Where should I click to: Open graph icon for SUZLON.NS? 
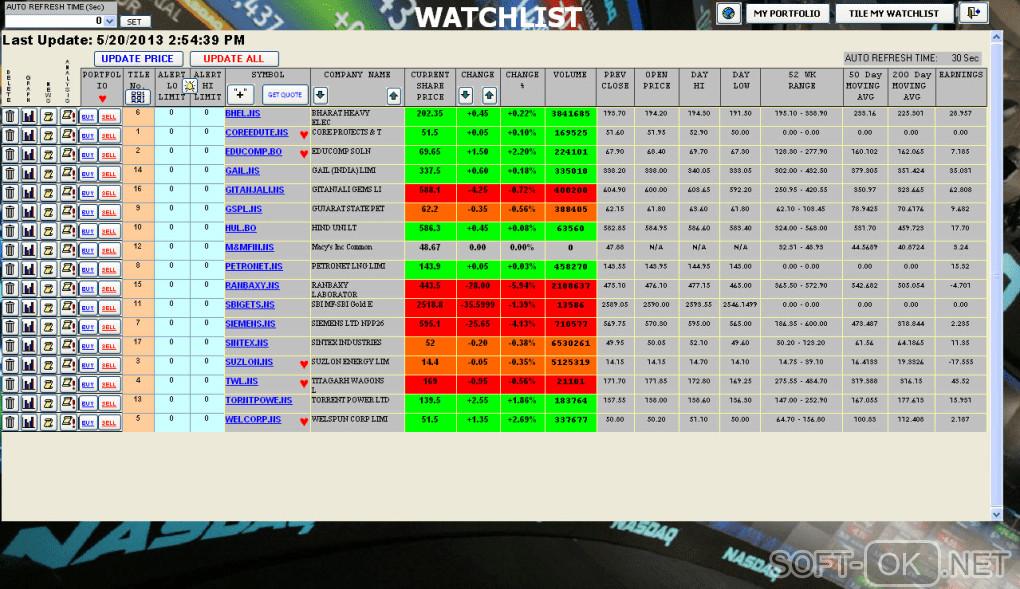tap(29, 365)
